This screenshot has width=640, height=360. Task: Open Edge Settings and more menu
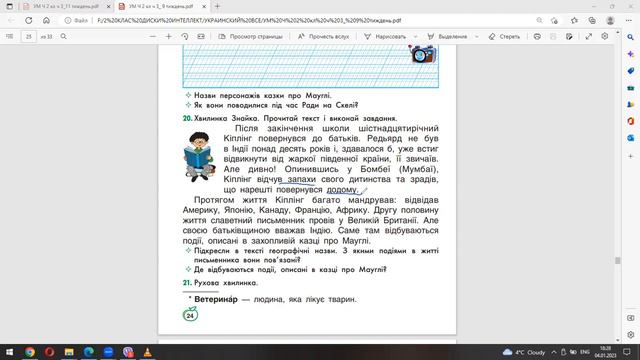629,20
